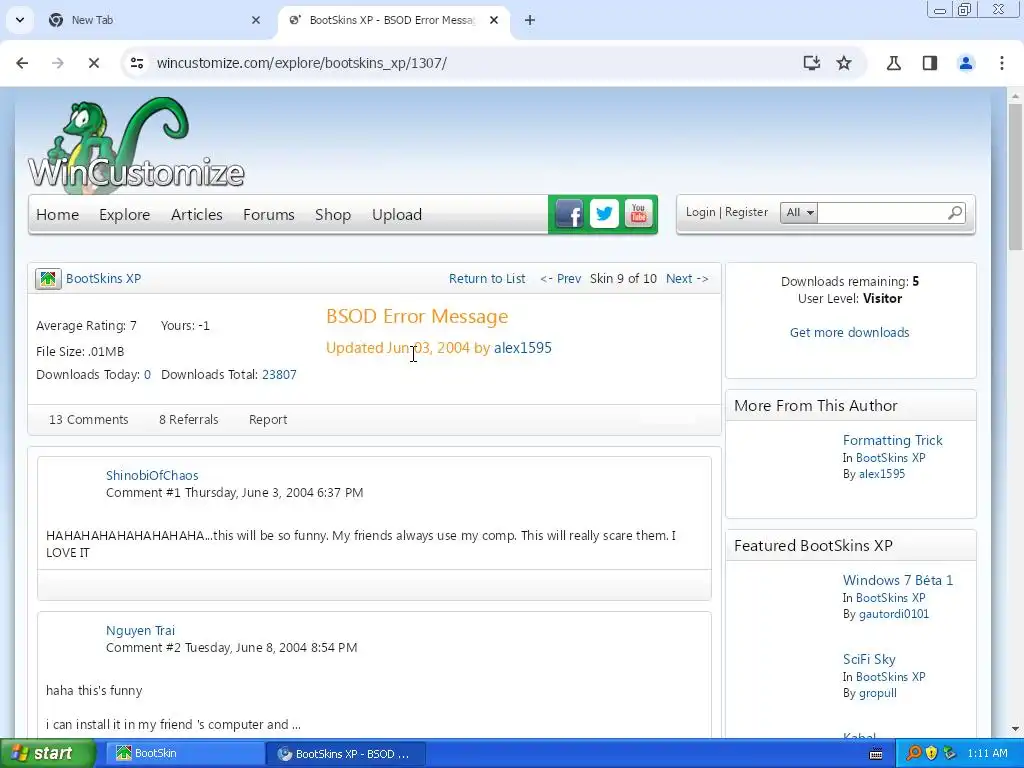Switch to 8 Referrals tab
The image size is (1024, 768).
(x=189, y=420)
